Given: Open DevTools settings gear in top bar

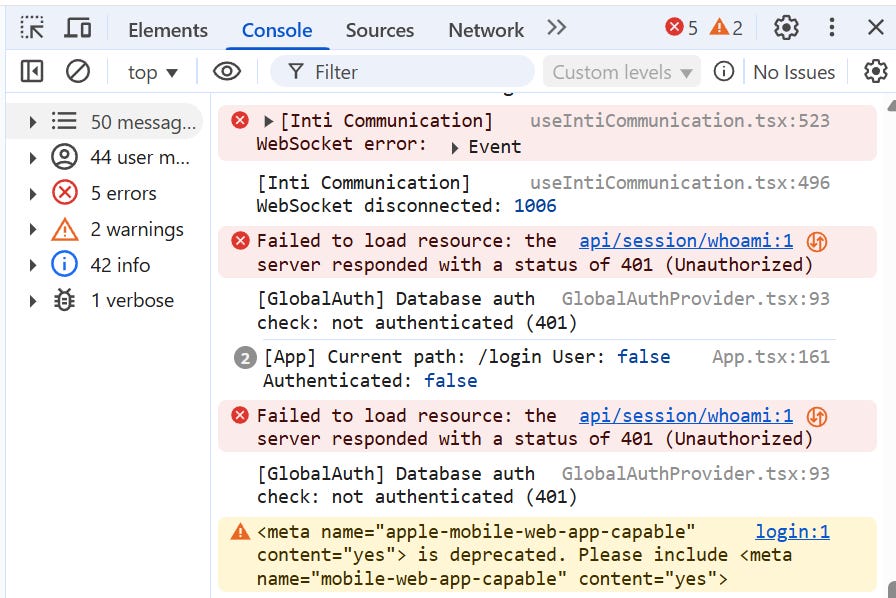Looking at the screenshot, I should (x=786, y=27).
